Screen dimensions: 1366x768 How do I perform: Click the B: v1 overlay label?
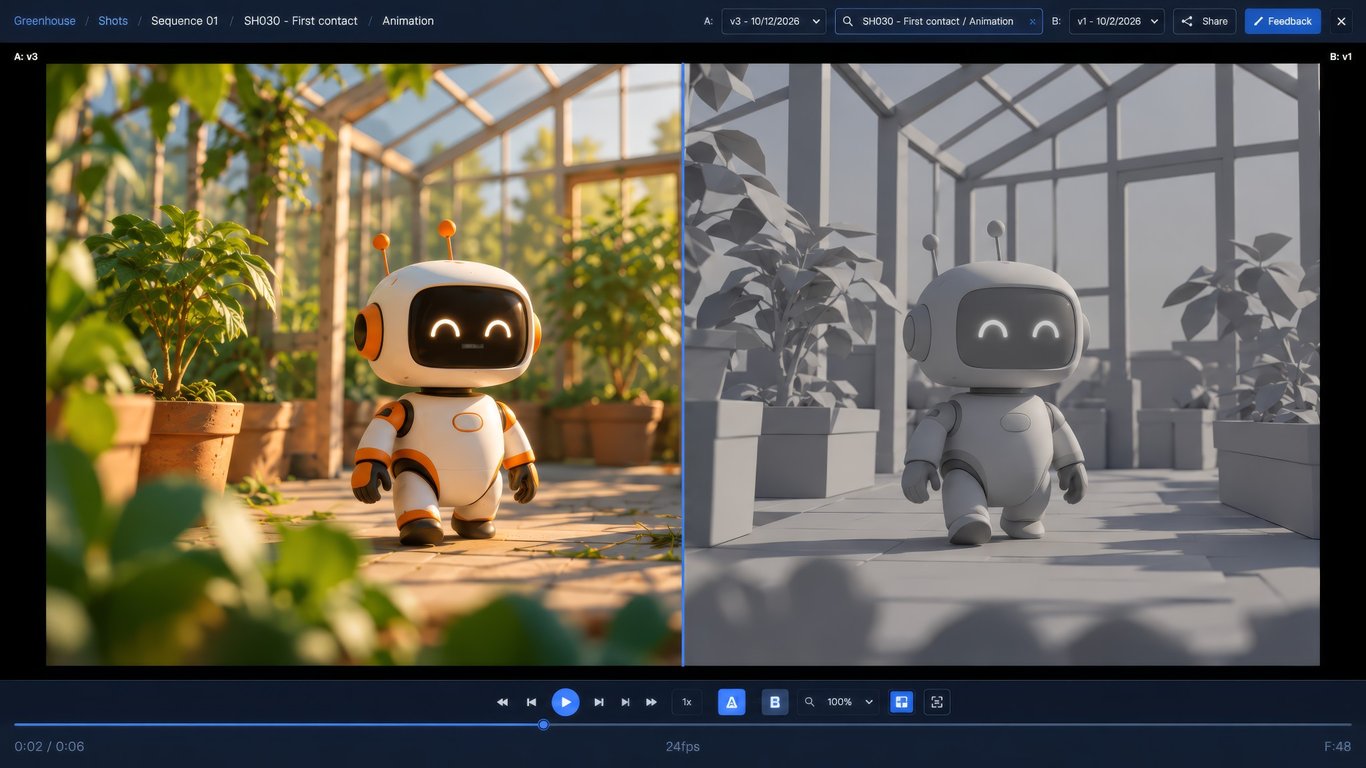click(1341, 57)
